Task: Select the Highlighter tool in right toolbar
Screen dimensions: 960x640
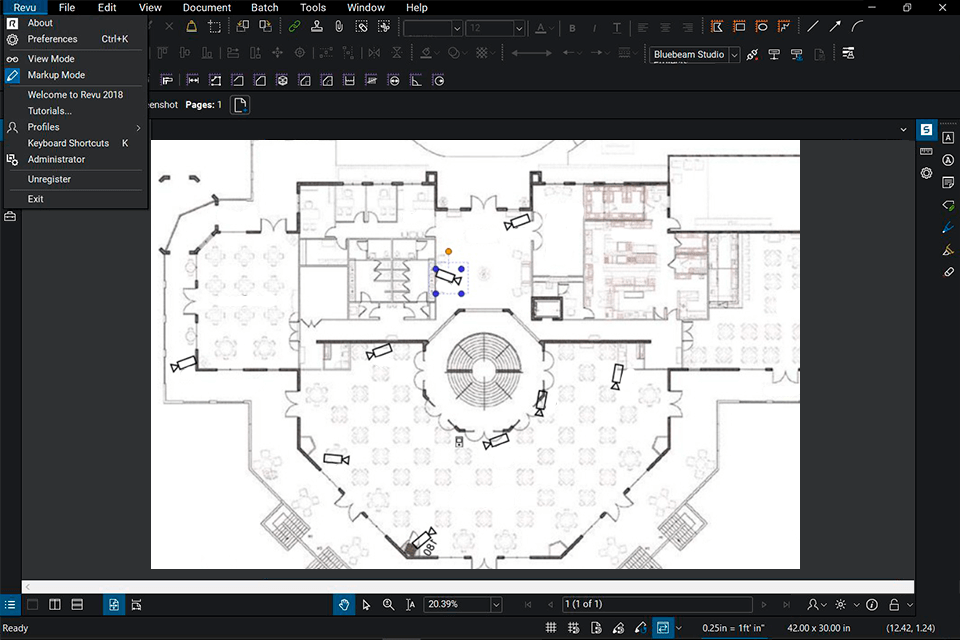Action: pyautogui.click(x=948, y=250)
